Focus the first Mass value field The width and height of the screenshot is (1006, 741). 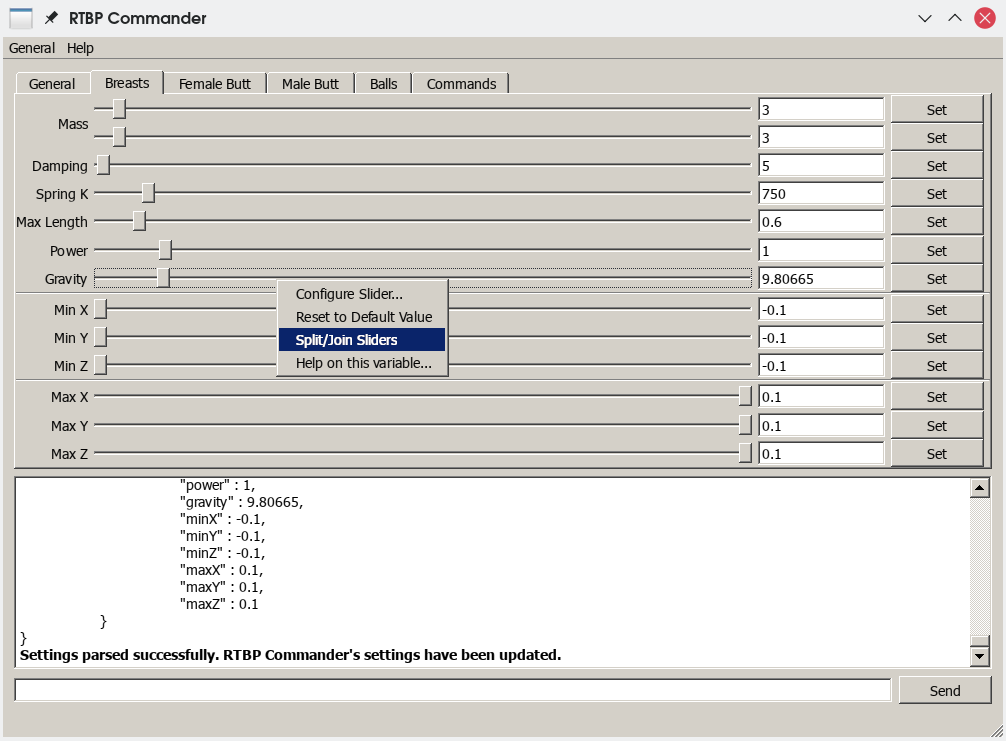tap(821, 110)
